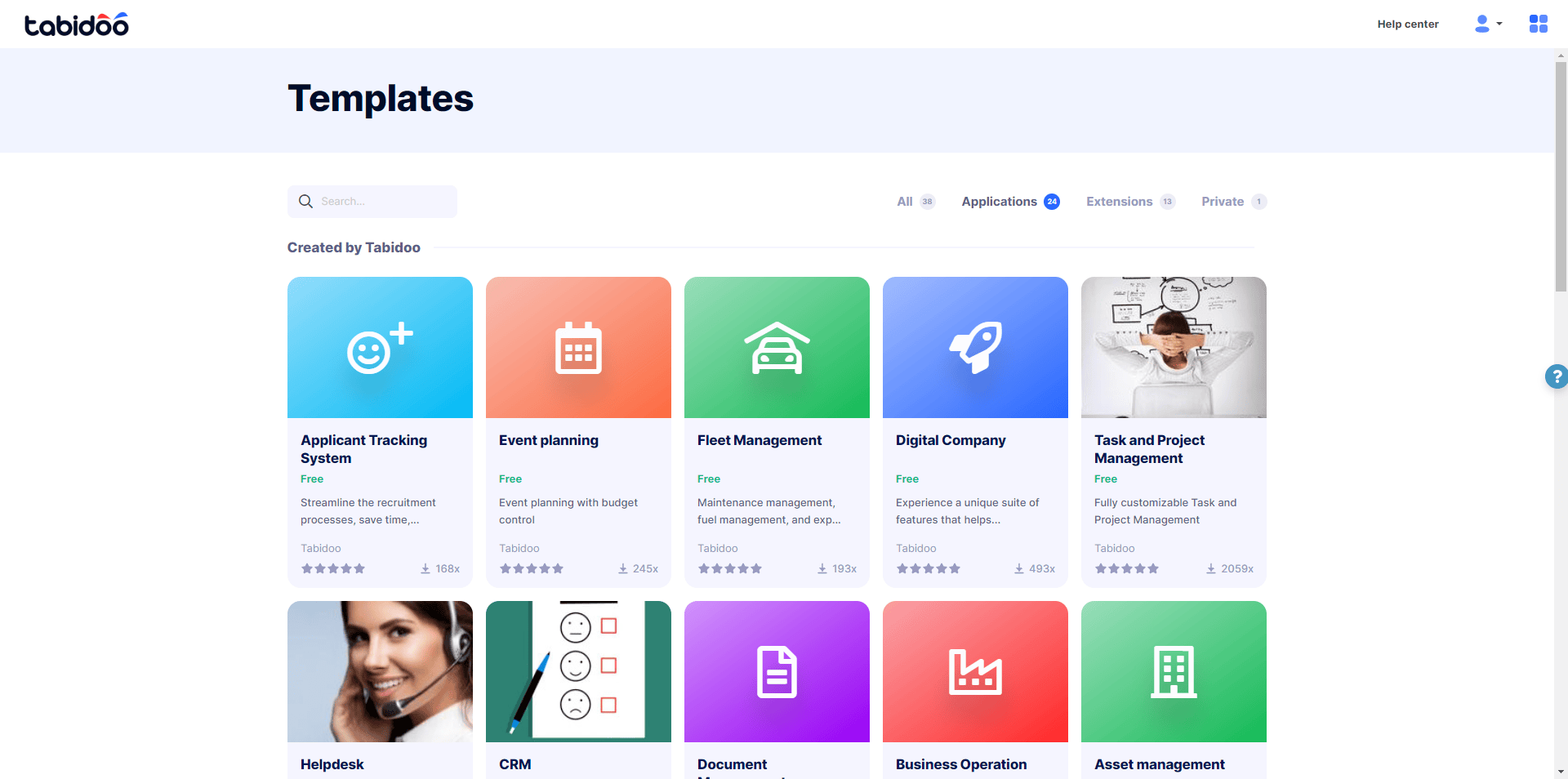Open the Event planning title
The height and width of the screenshot is (779, 1568).
[x=549, y=440]
